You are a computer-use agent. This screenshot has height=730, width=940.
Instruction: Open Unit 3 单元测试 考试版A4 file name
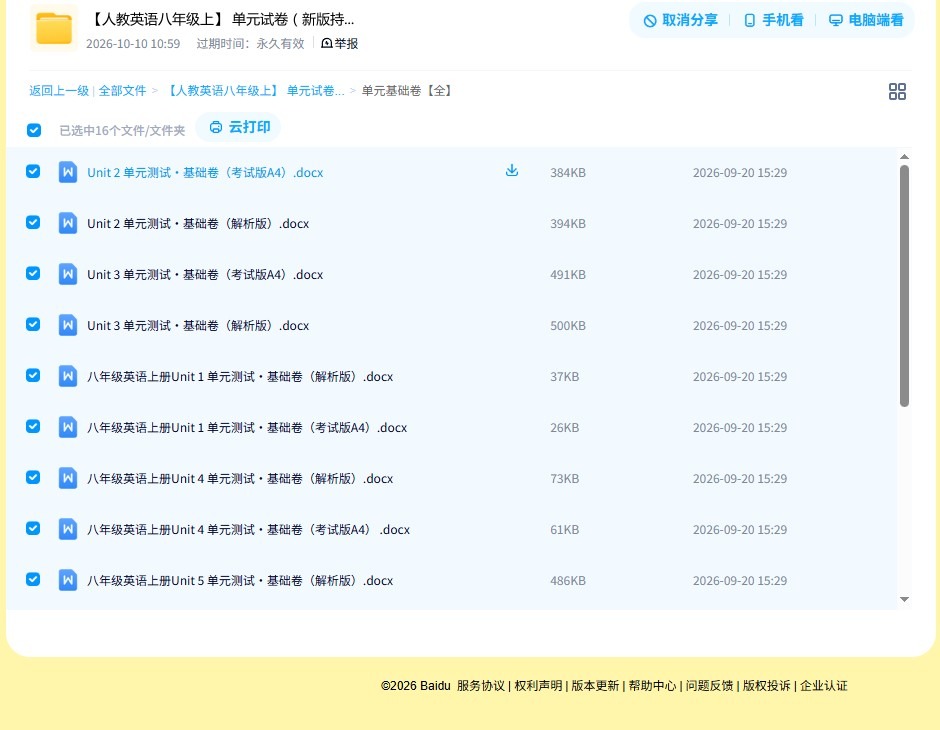[205, 274]
